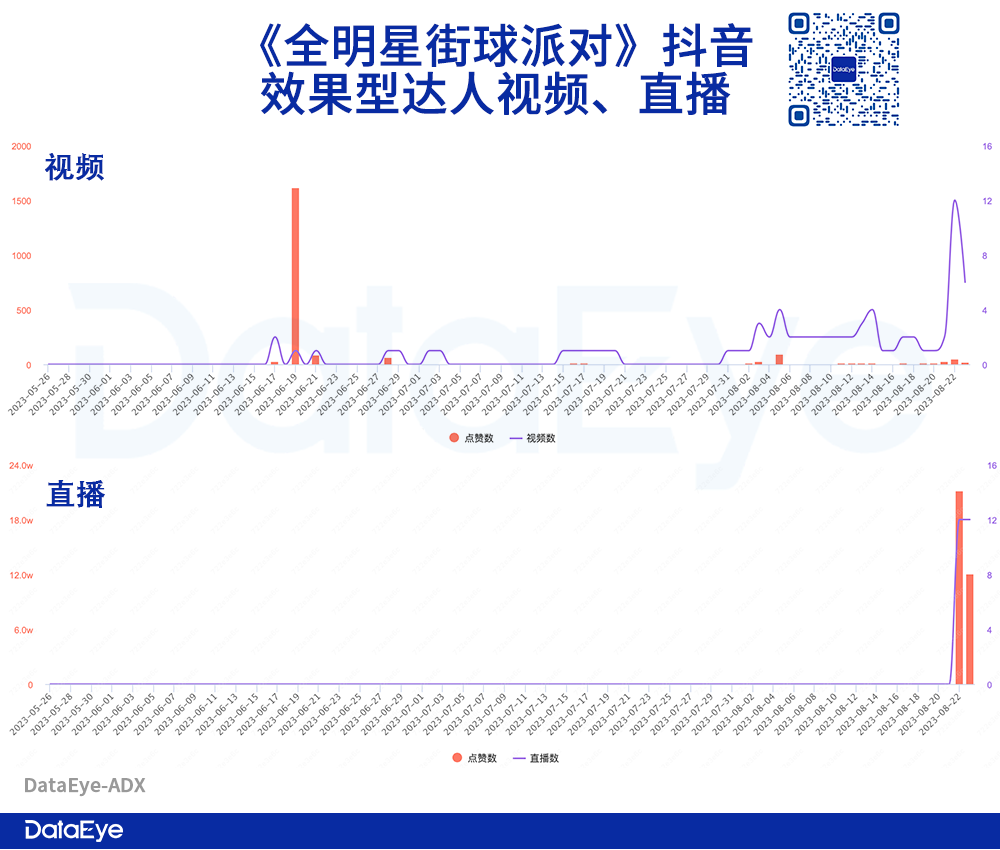
Task: Click the DataEye logo inside the QR code
Action: pyautogui.click(x=843, y=69)
